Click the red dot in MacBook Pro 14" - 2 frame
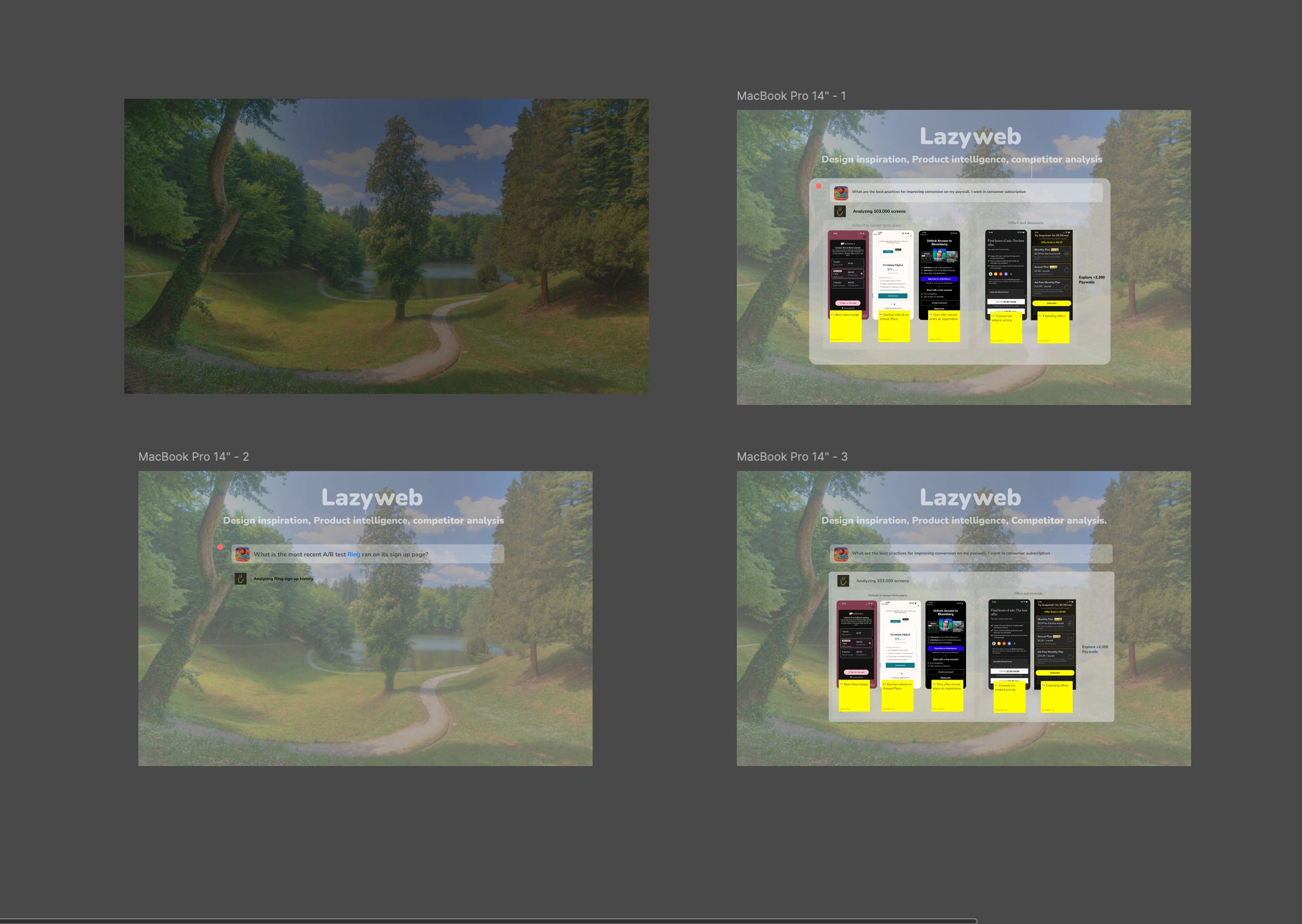 pyautogui.click(x=220, y=547)
